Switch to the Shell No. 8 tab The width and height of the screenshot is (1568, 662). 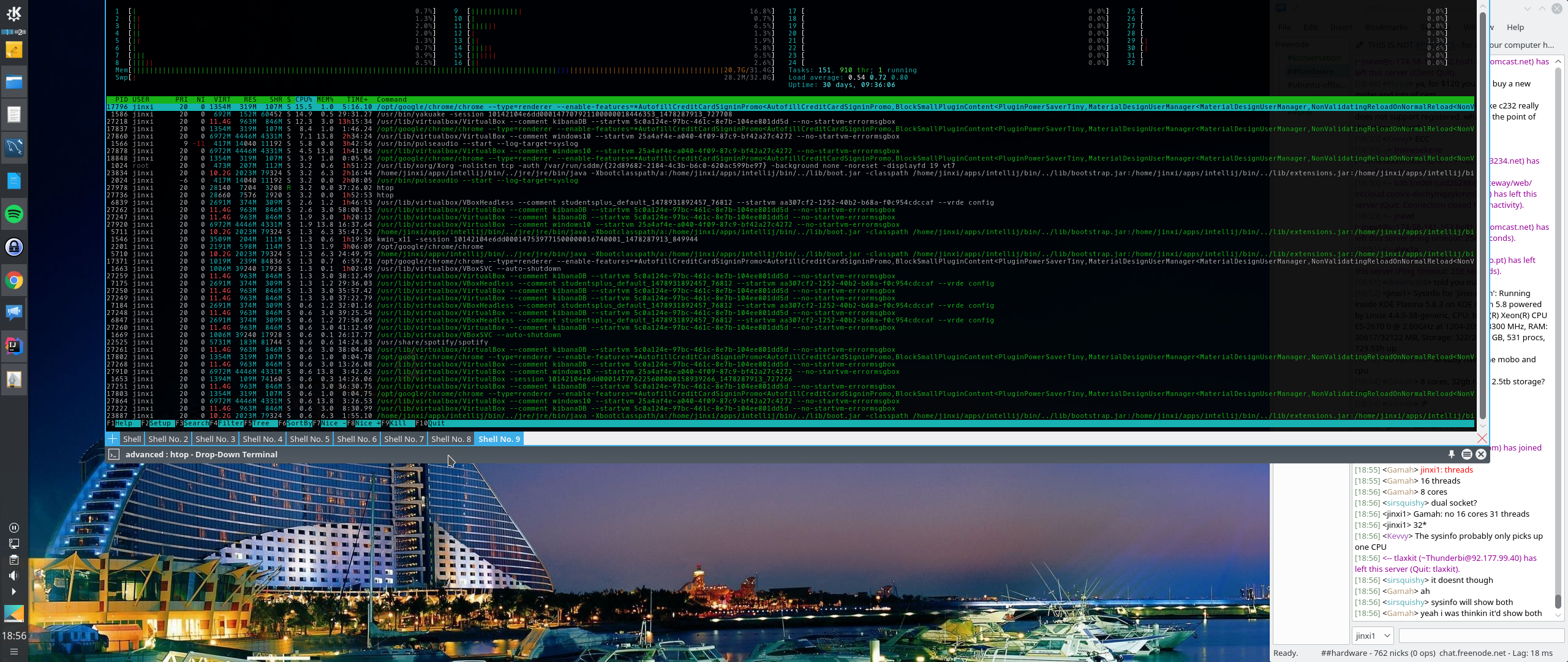[x=451, y=439]
